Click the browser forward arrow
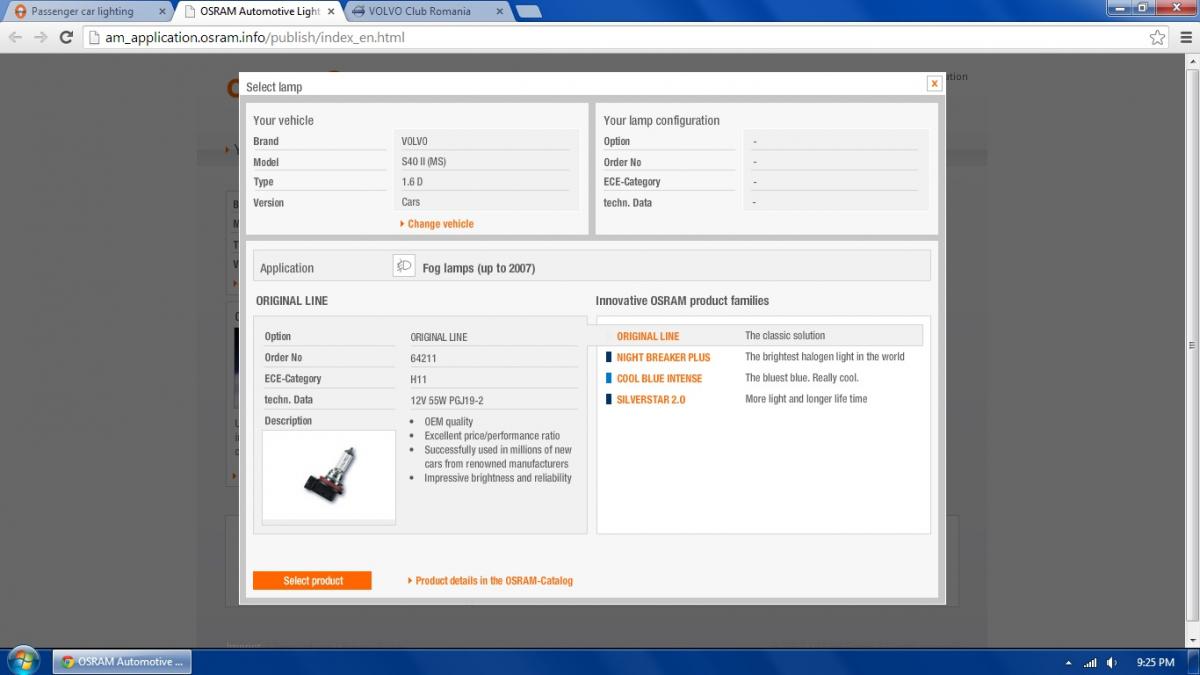This screenshot has height=675, width=1200. (41, 37)
